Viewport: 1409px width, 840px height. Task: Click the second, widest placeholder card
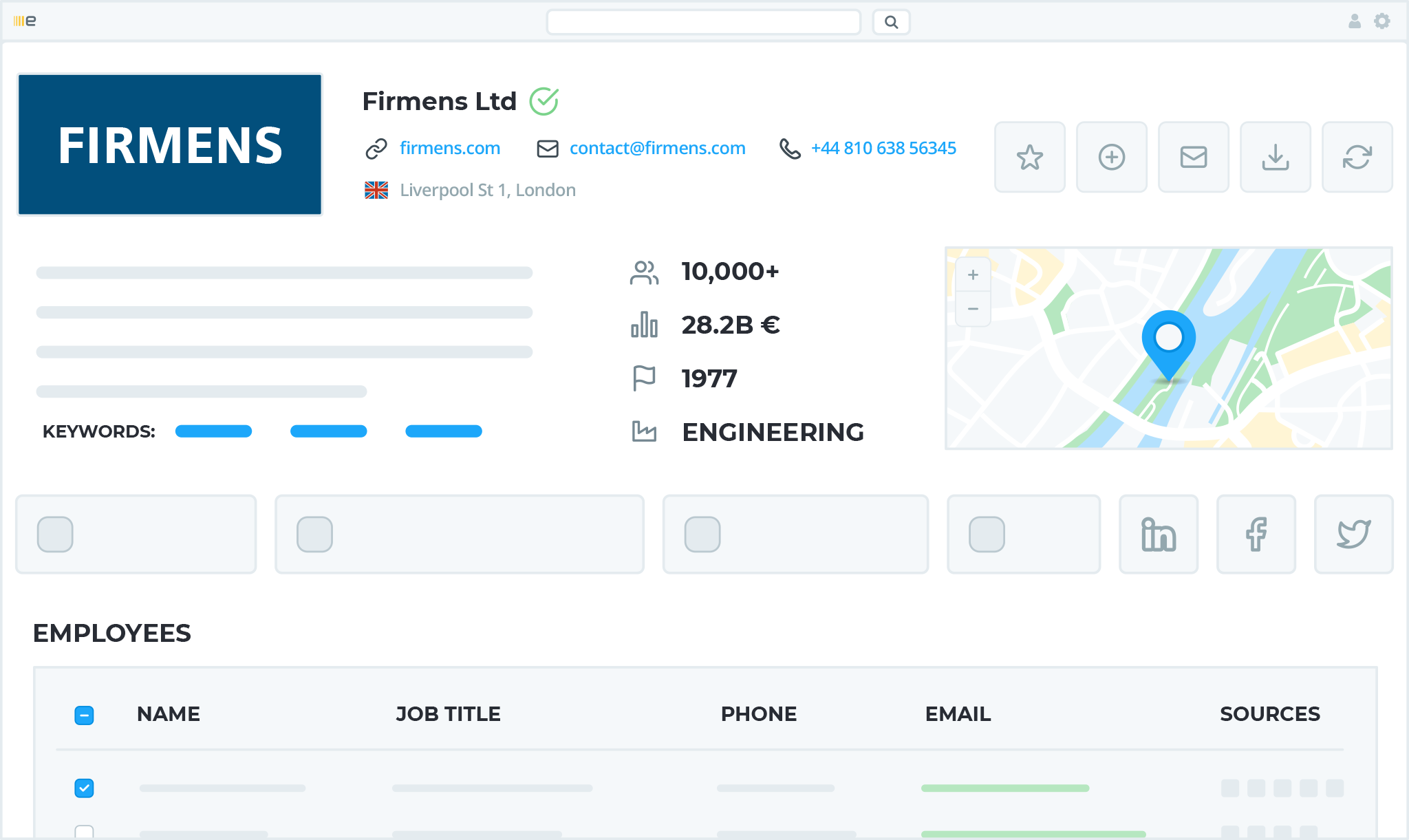(460, 535)
